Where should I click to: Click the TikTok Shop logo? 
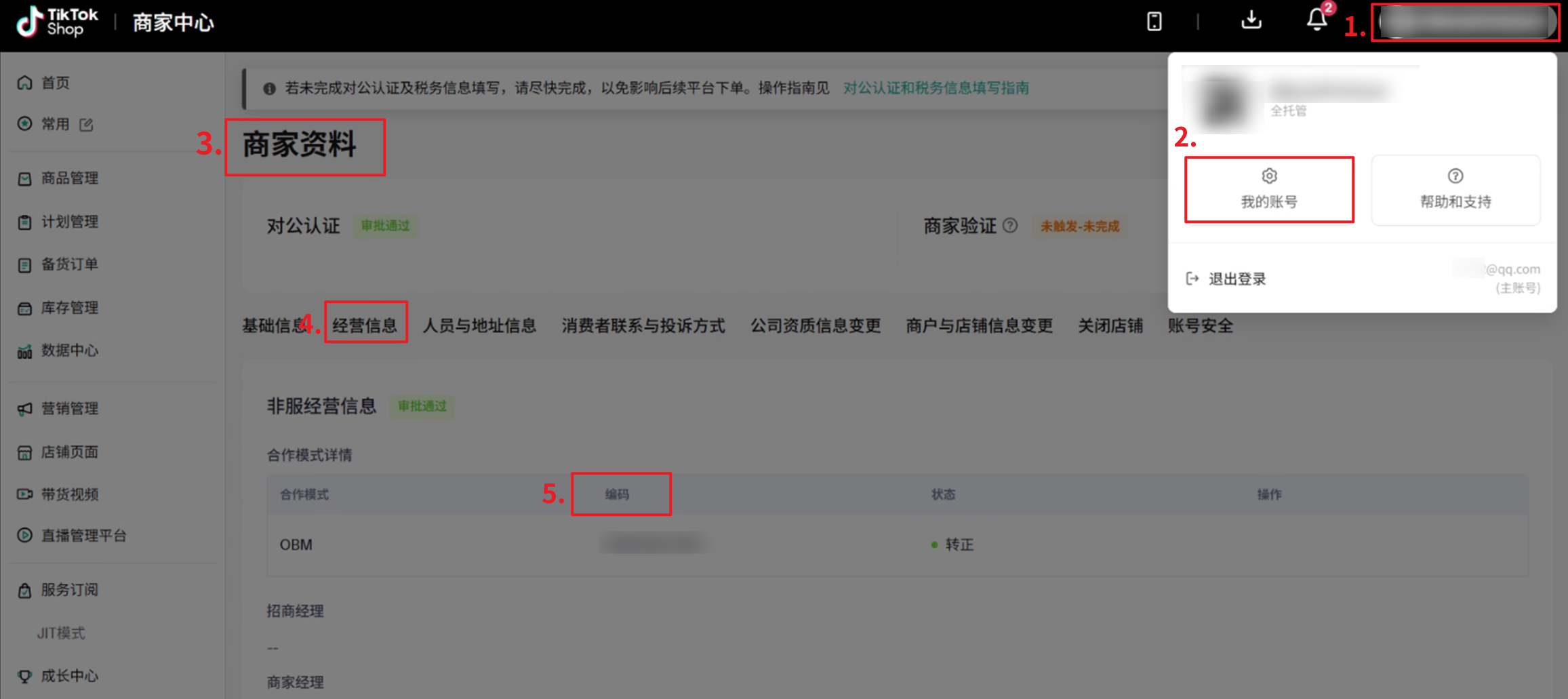[x=57, y=22]
